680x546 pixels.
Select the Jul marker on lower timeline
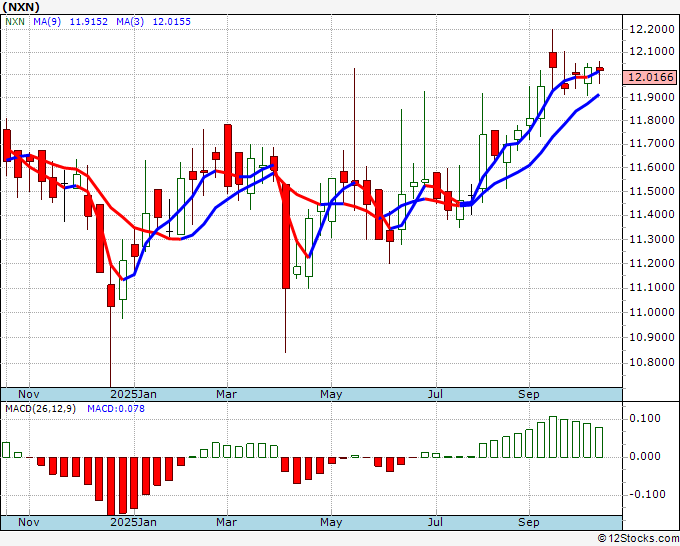tap(435, 522)
